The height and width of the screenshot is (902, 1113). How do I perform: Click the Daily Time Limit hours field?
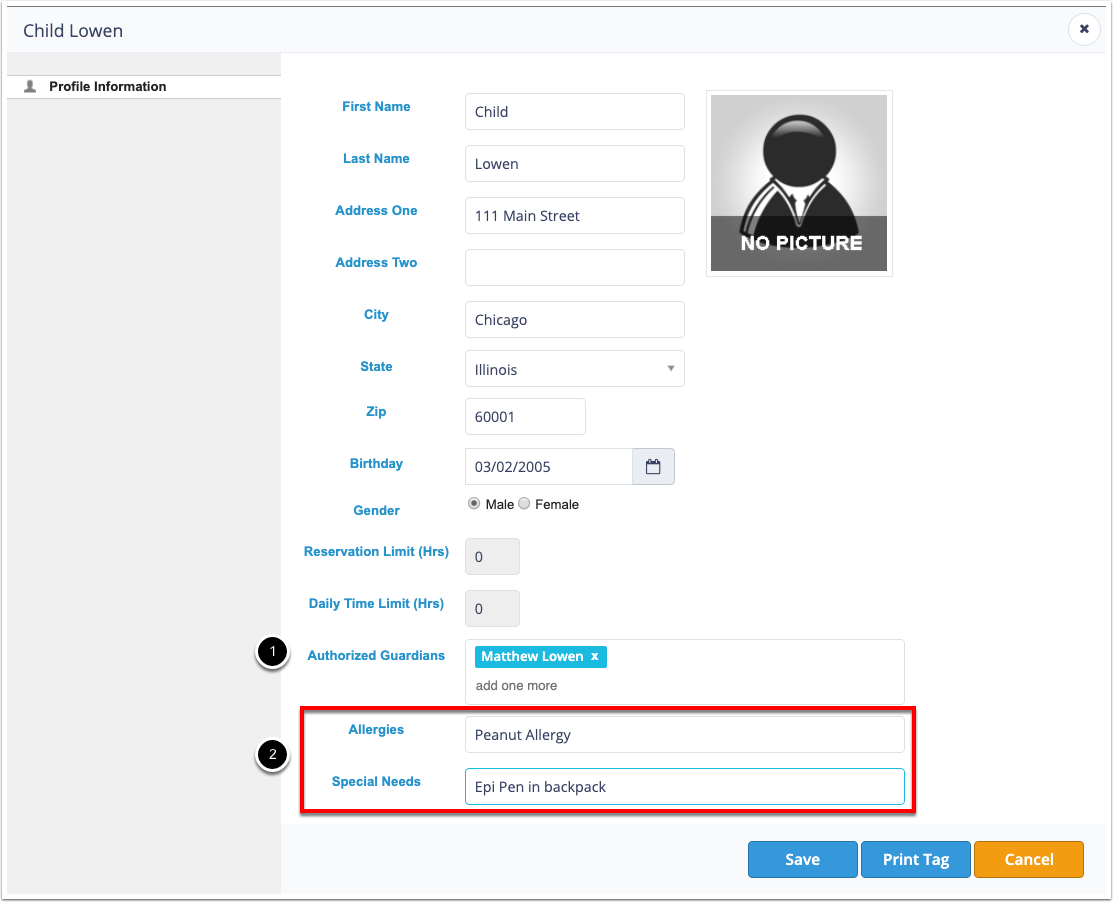pyautogui.click(x=493, y=608)
